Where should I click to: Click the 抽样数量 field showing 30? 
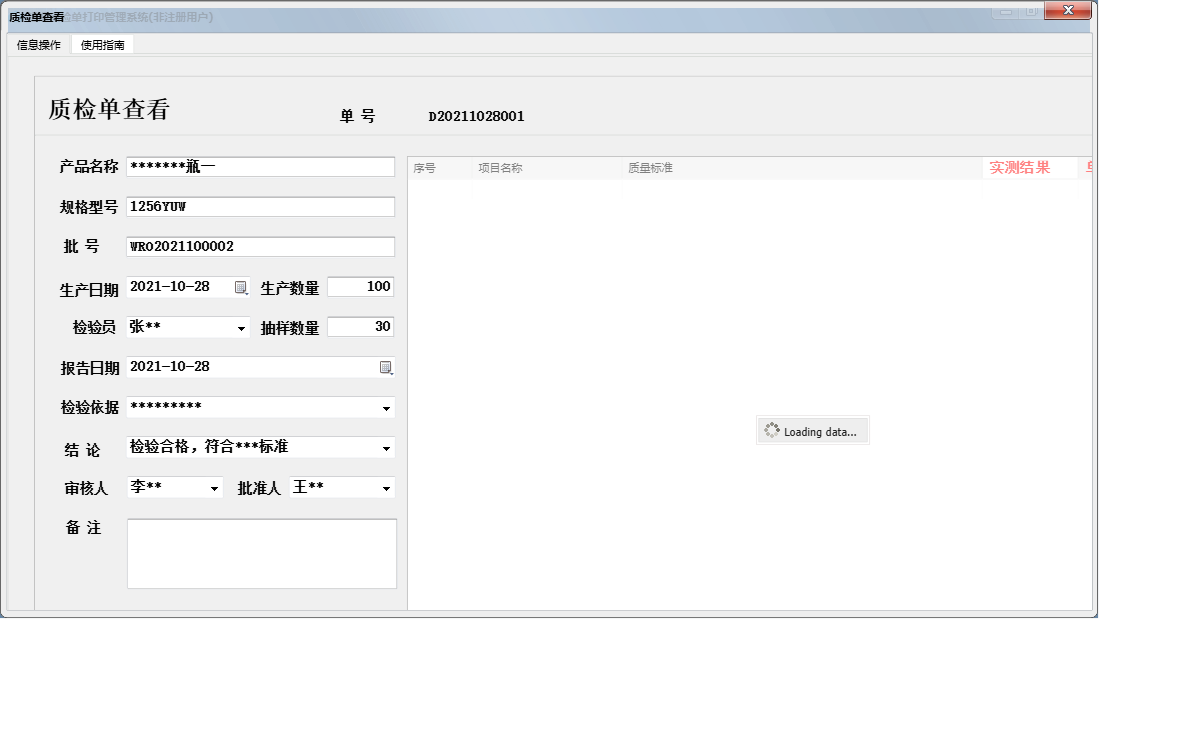360,327
